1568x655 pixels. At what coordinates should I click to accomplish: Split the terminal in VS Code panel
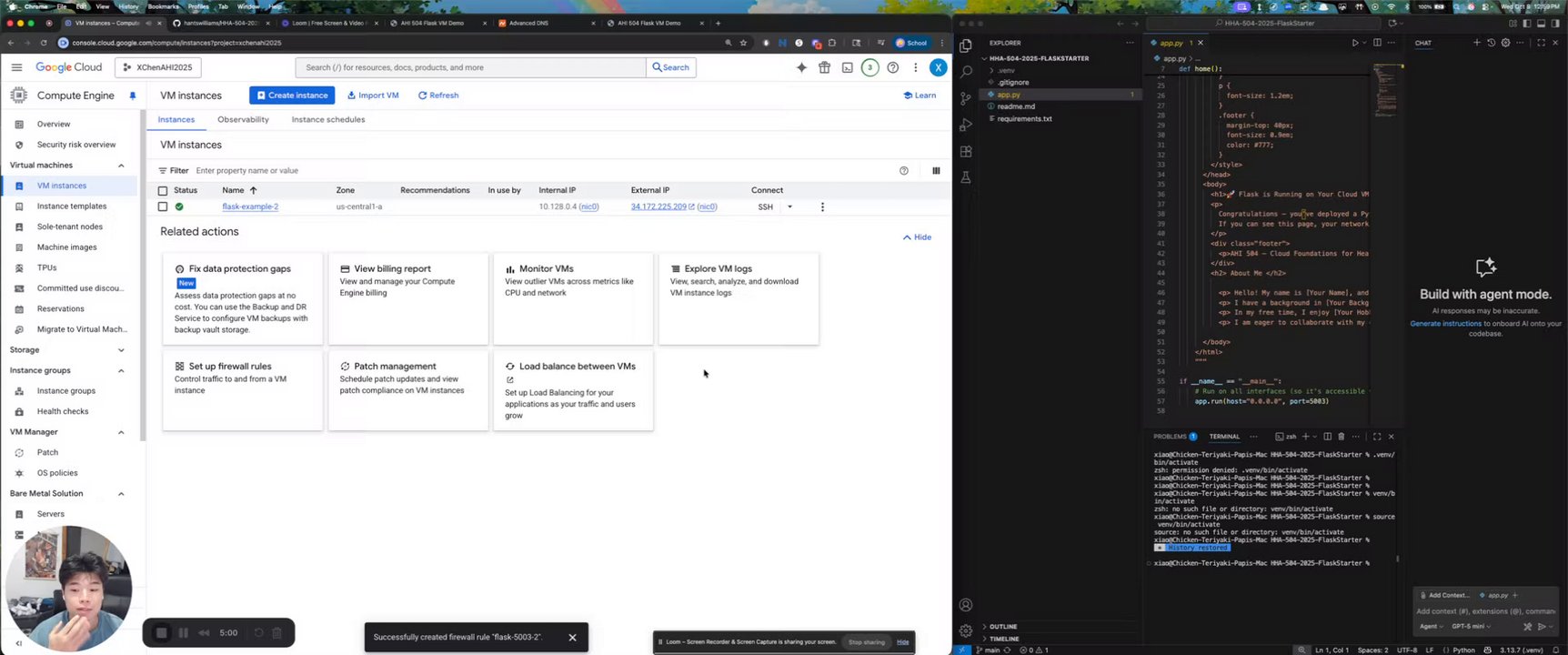tap(1327, 437)
